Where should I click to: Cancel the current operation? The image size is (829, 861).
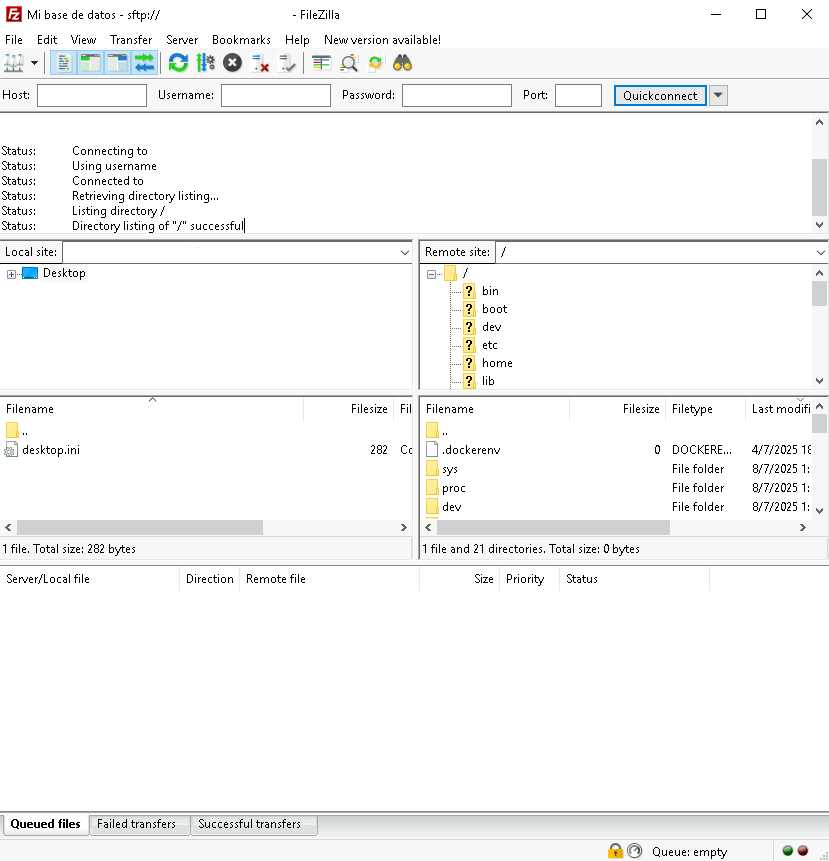coord(232,63)
